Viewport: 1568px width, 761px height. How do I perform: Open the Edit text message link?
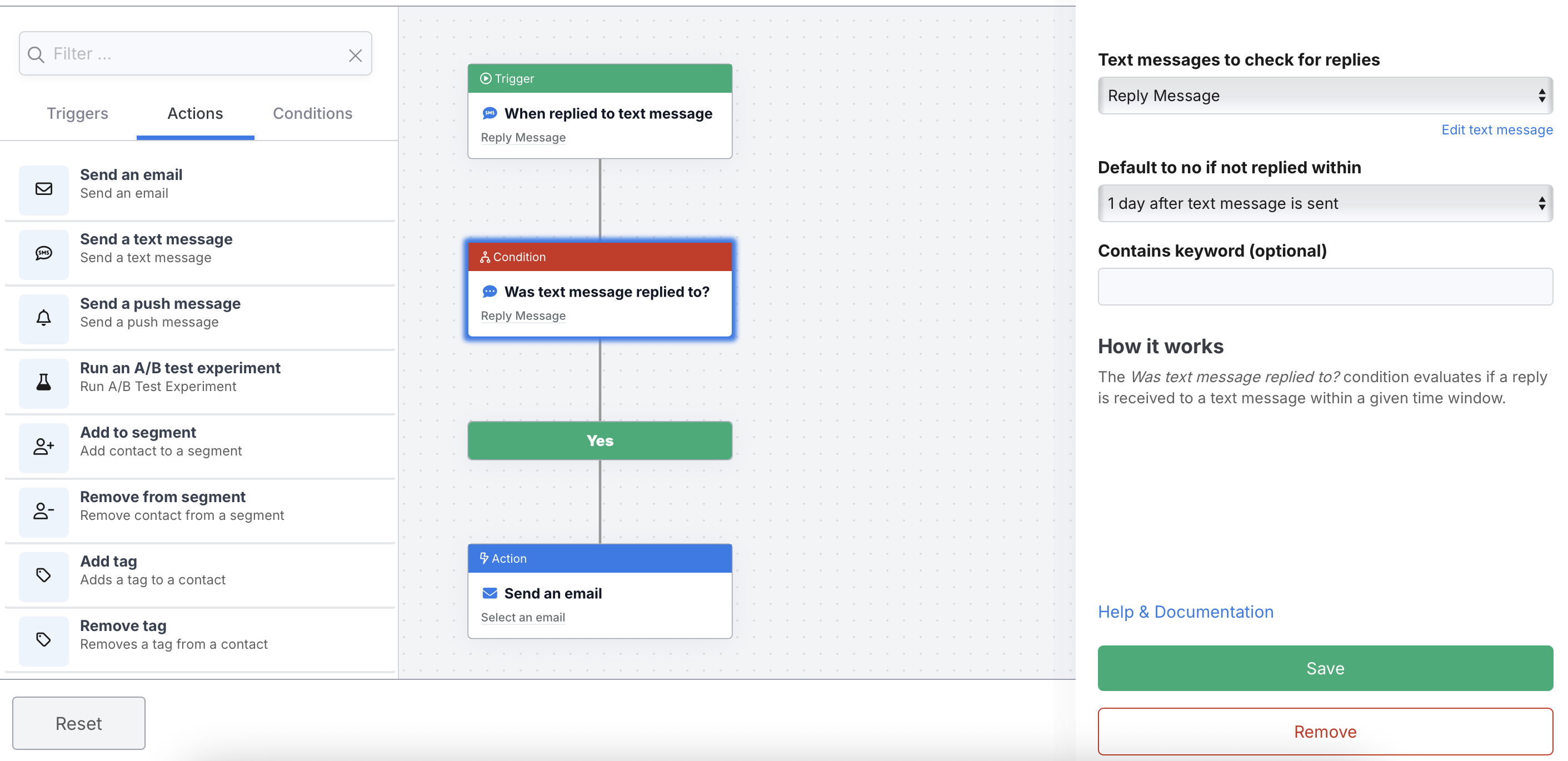point(1496,130)
